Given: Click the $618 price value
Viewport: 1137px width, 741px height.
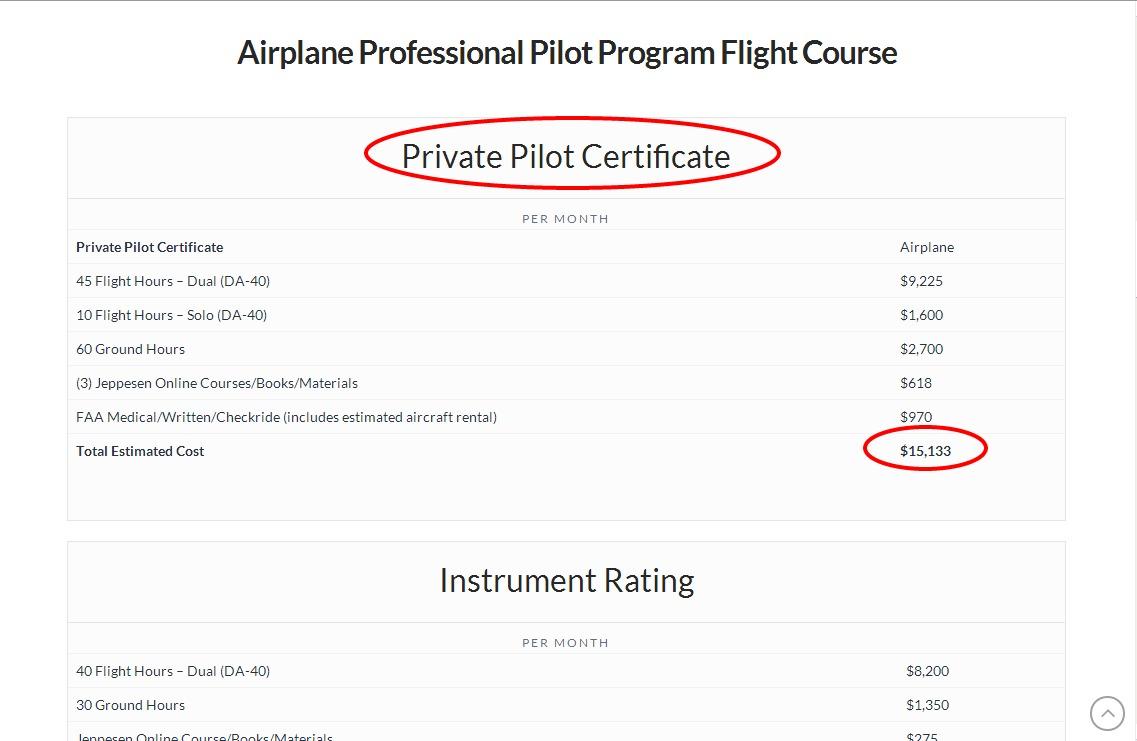Looking at the screenshot, I should pos(916,383).
